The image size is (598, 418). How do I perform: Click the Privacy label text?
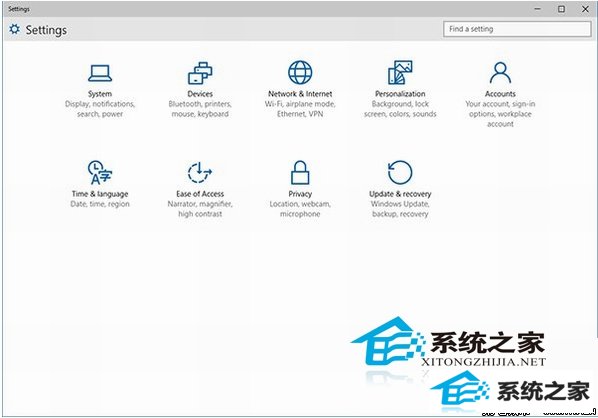coord(300,194)
